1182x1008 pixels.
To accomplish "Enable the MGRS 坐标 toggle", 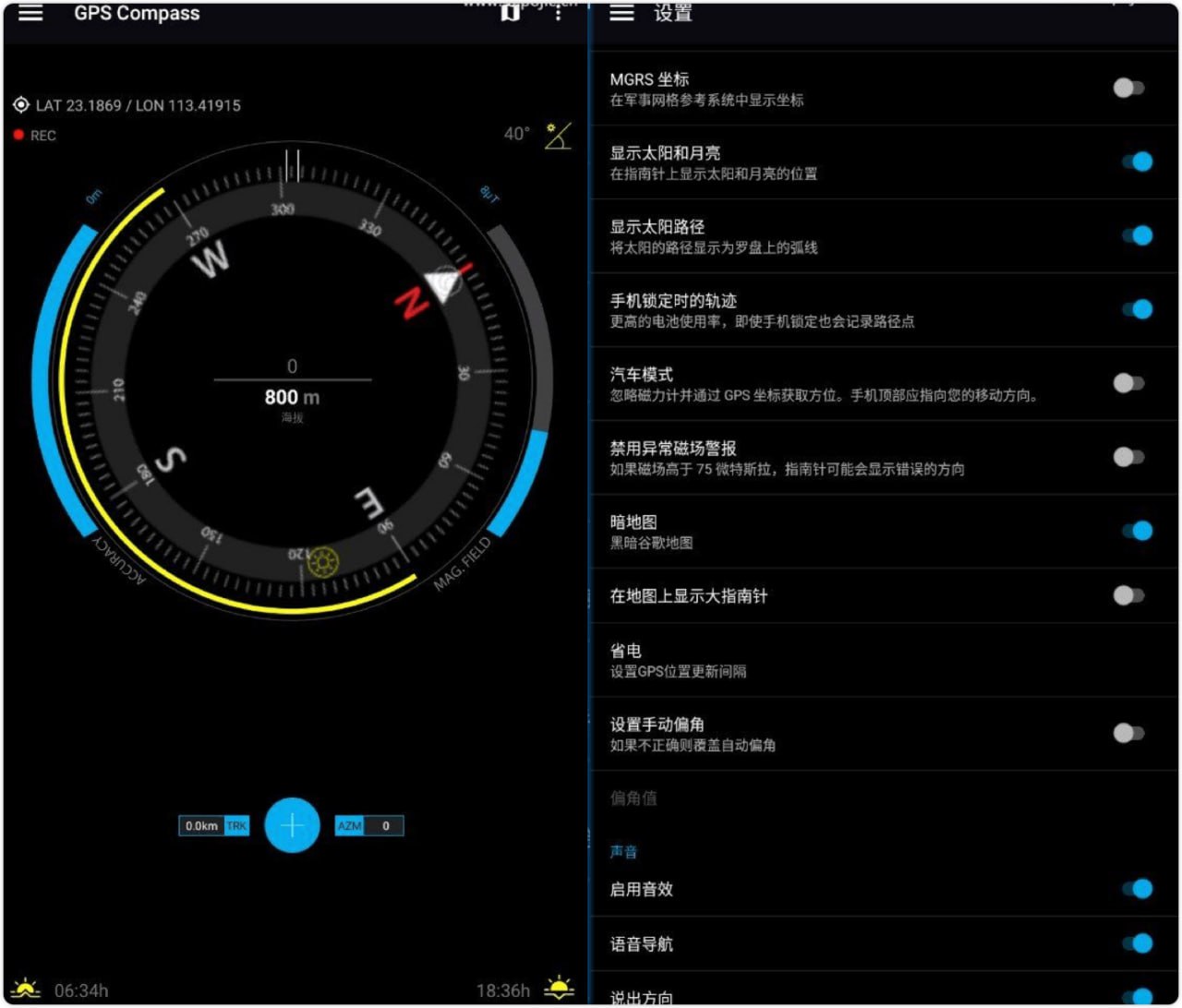I will [x=1127, y=88].
